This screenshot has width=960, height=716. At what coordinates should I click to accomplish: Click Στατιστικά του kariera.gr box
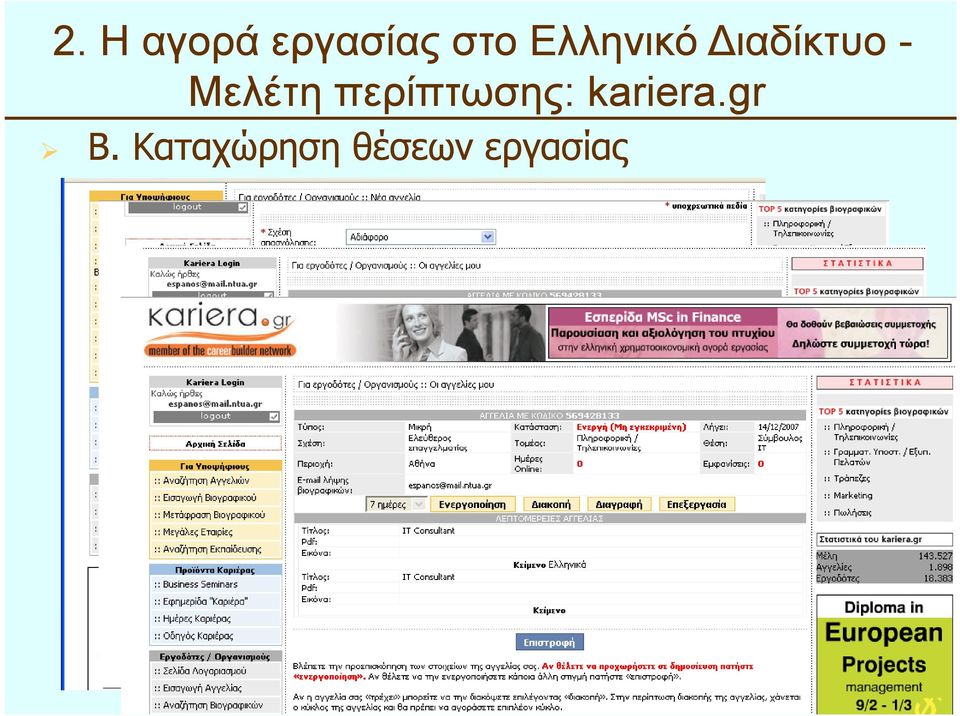click(x=884, y=540)
